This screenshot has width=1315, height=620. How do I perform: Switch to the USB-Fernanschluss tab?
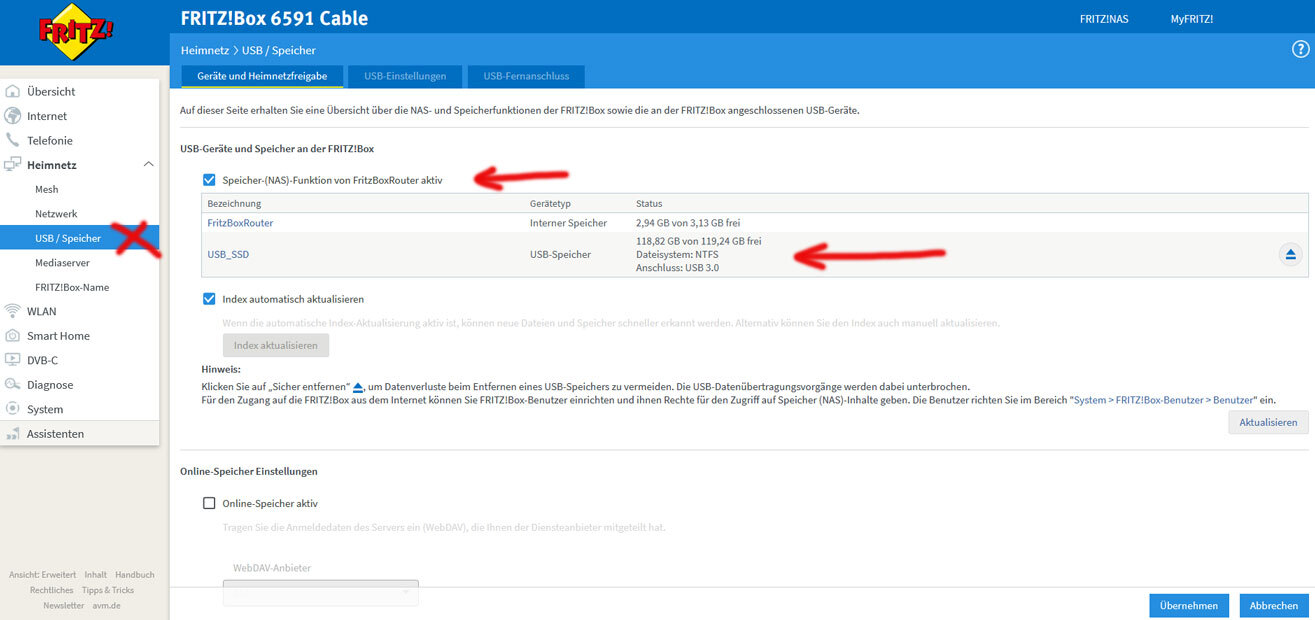527,76
